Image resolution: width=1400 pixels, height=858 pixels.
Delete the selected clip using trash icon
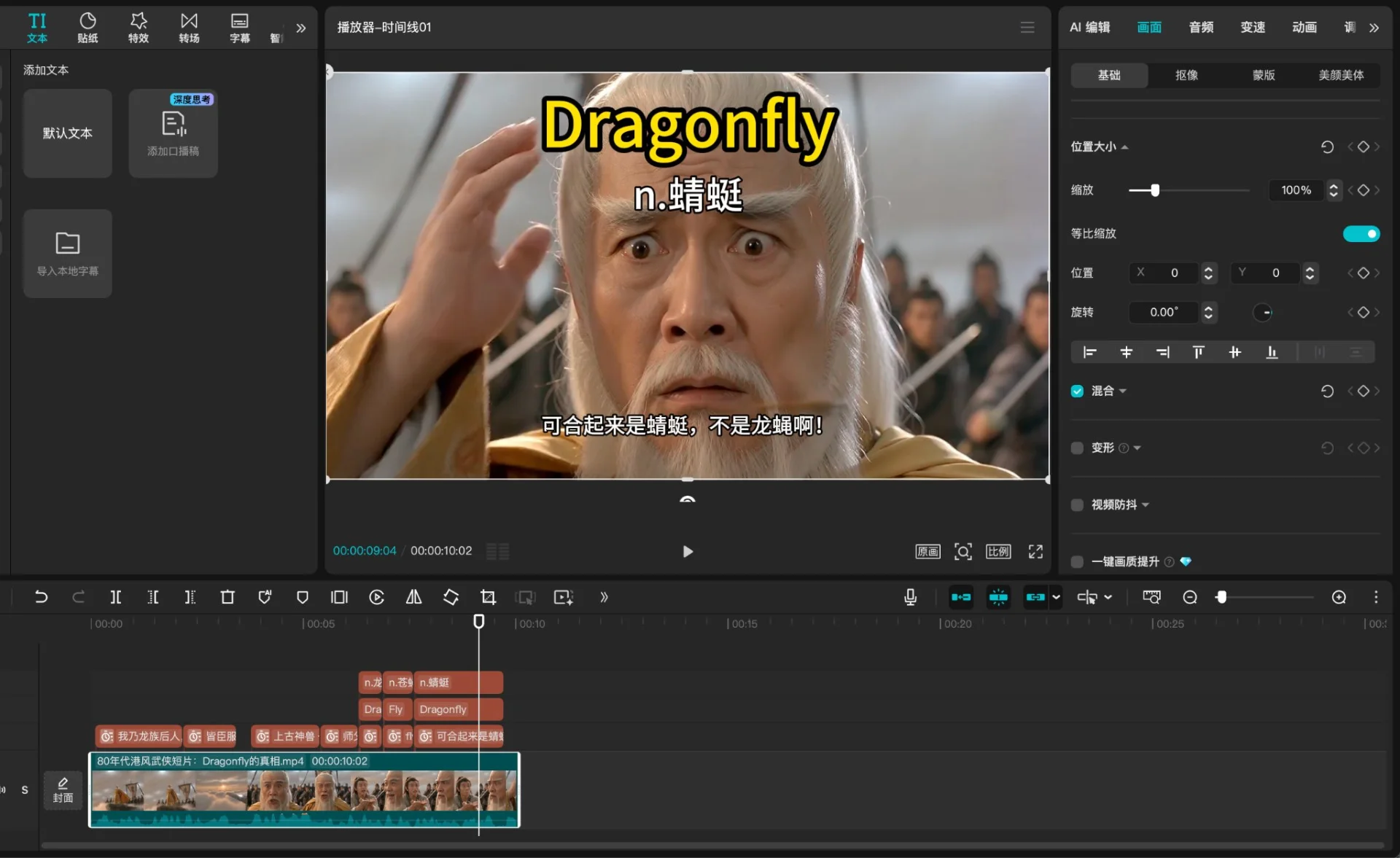point(227,598)
